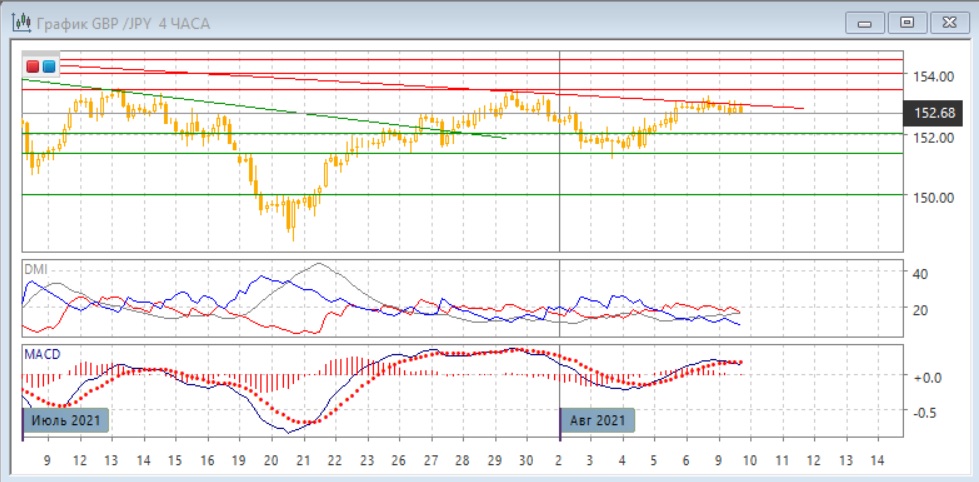Minimize the GBP/JPY chart window
The image size is (979, 482).
(865, 22)
